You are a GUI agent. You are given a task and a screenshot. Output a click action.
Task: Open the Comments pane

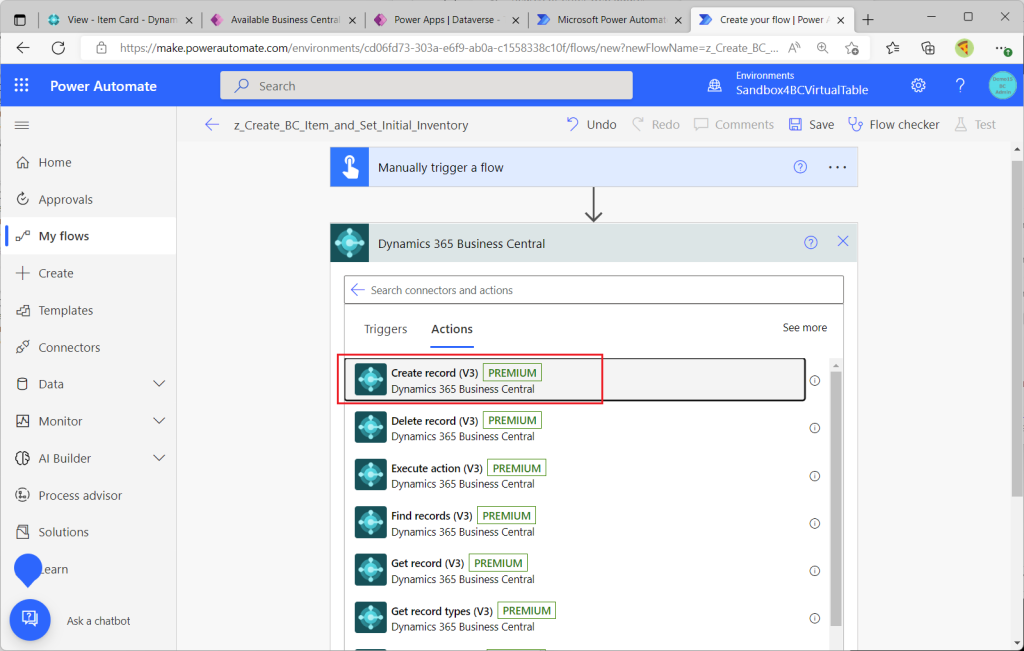pos(734,125)
